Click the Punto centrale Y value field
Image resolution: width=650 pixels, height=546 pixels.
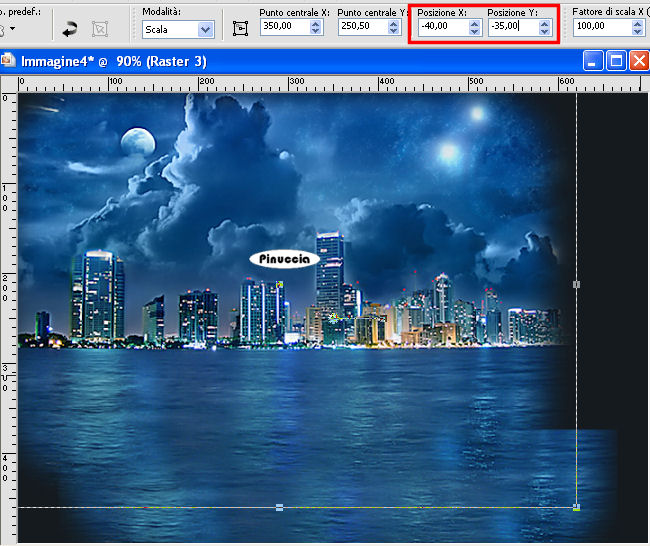tap(364, 27)
